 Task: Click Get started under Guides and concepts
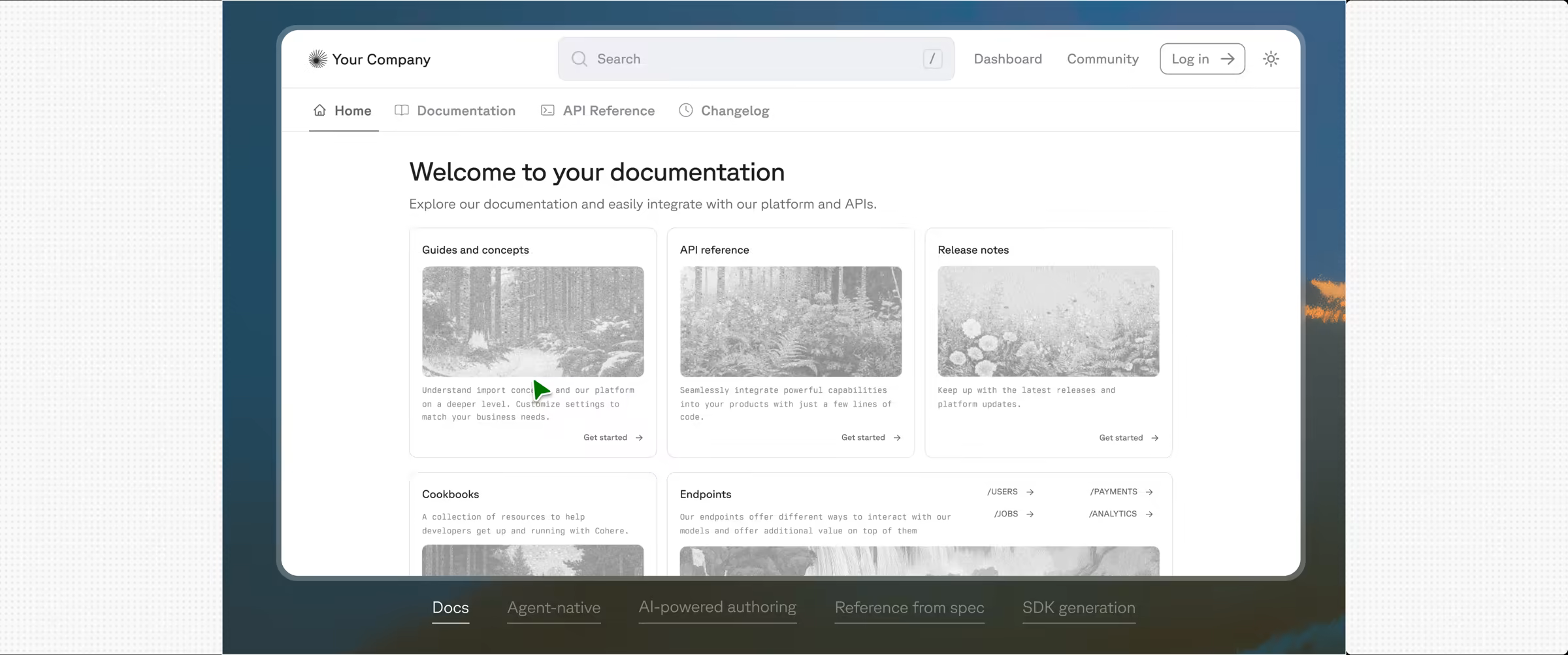tap(613, 438)
